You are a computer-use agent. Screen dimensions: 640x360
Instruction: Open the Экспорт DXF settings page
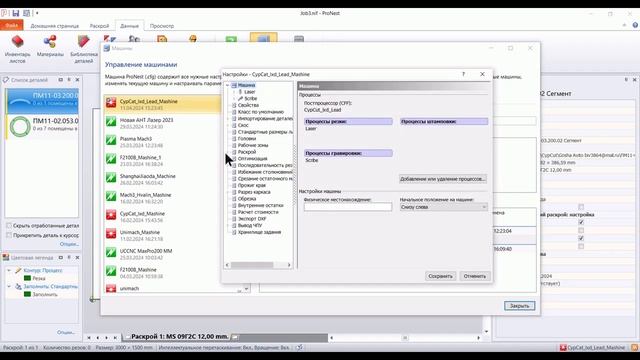coord(252,219)
